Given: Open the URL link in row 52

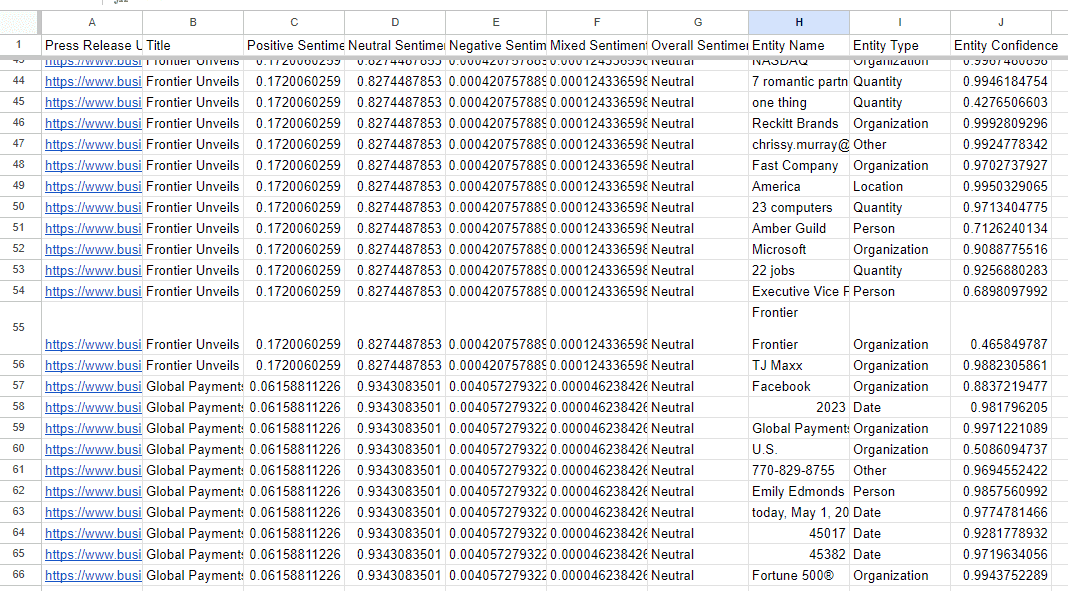Looking at the screenshot, I should click(93, 249).
